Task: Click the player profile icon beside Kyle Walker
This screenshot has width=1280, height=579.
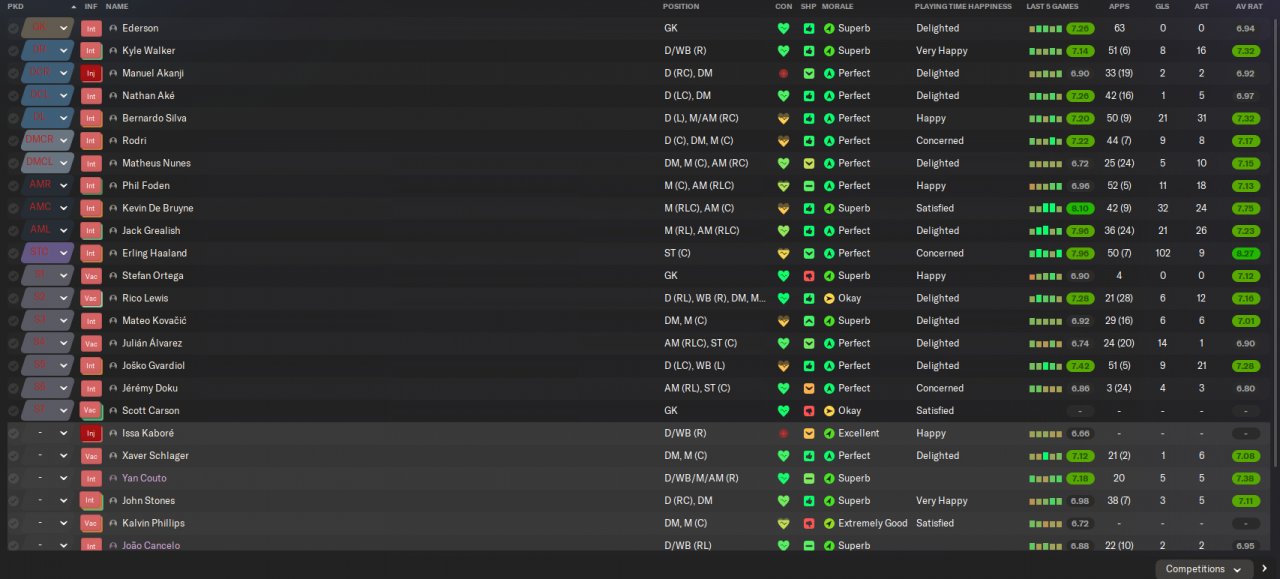Action: coord(113,51)
